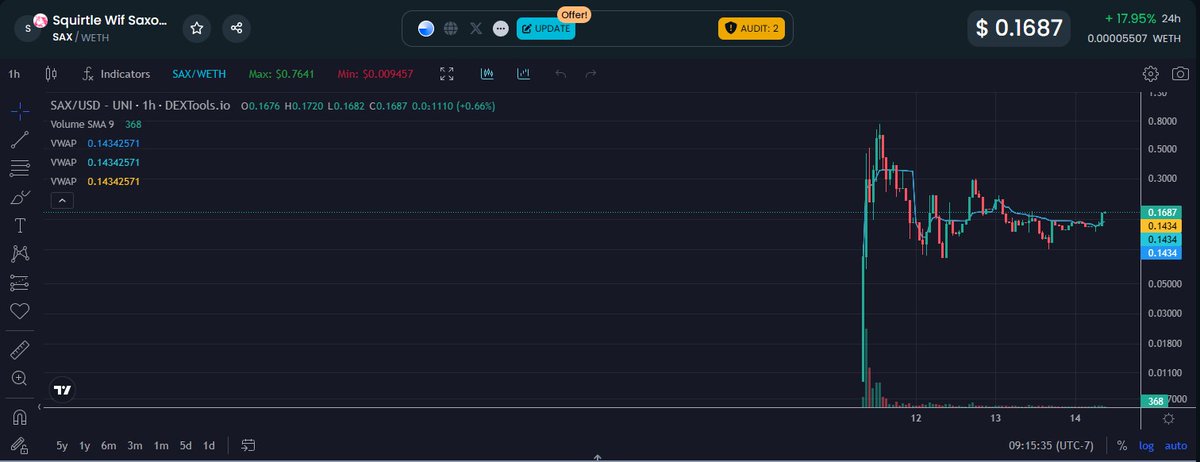Open price axis settings gear
This screenshot has width=1200, height=462.
[x=1167, y=419]
